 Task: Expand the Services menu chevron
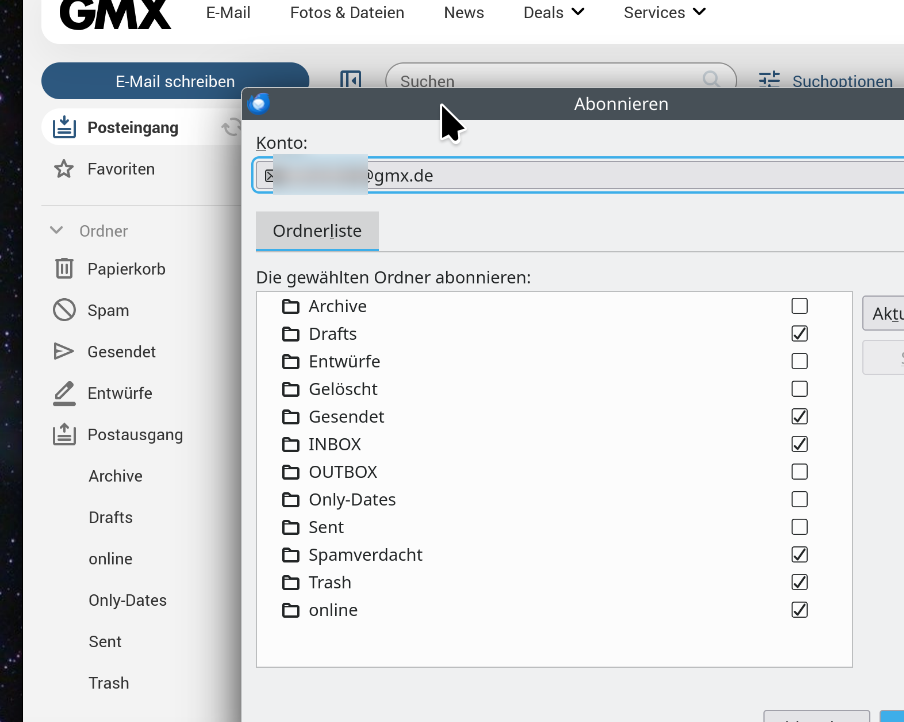(699, 12)
